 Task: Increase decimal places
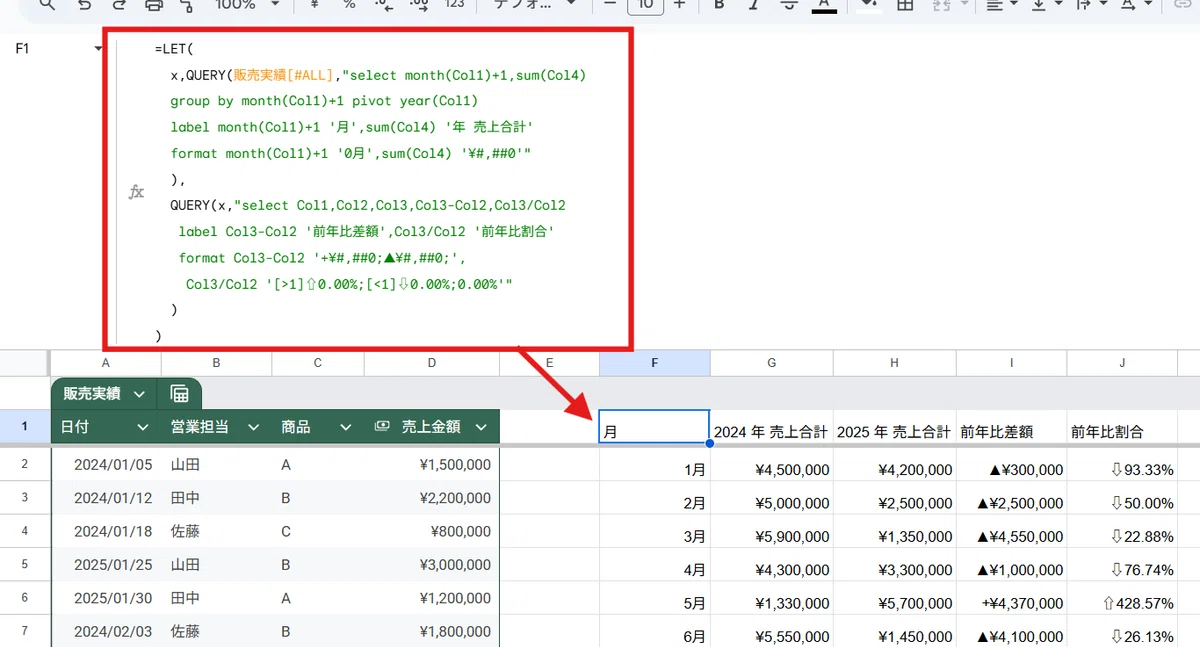419,5
